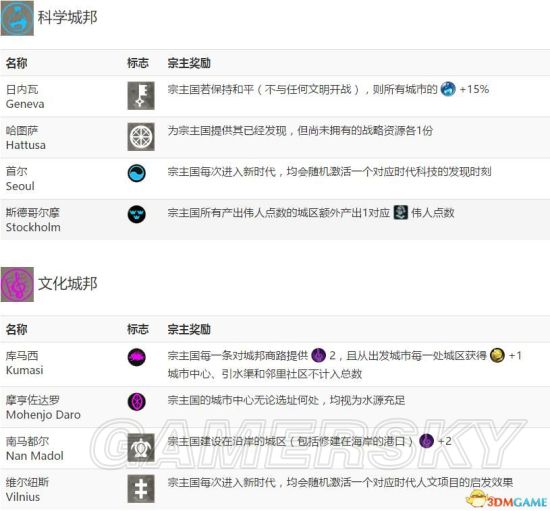Viewport: 550px width, 511px height.
Task: Click the culture yield icon in Nan Madol row
Action: point(427,441)
